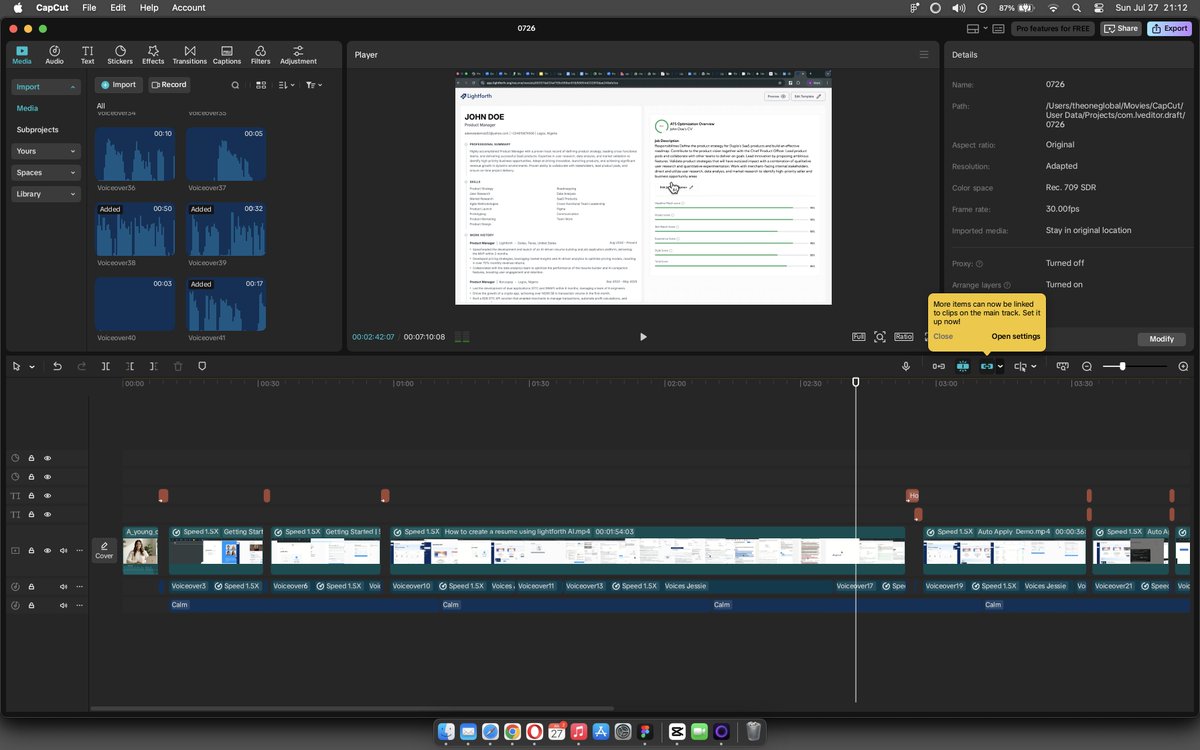The width and height of the screenshot is (1200, 750).
Task: Split the clip at the playhead
Action: click(105, 367)
